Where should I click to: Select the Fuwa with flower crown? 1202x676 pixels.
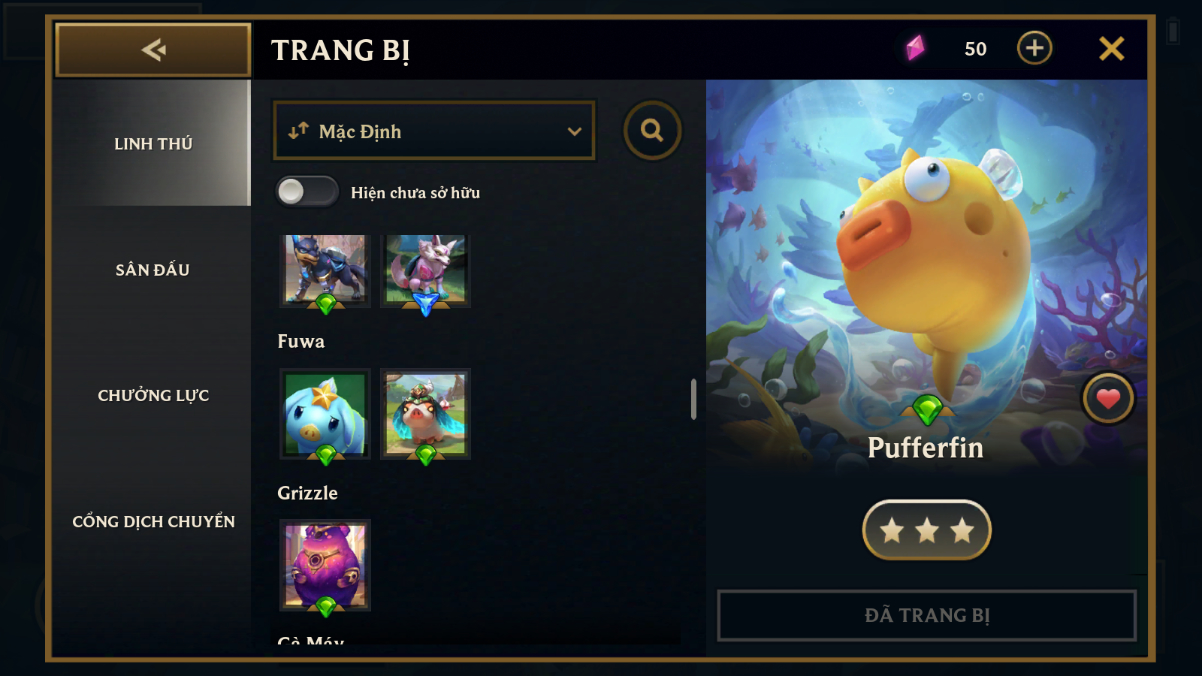tap(425, 414)
